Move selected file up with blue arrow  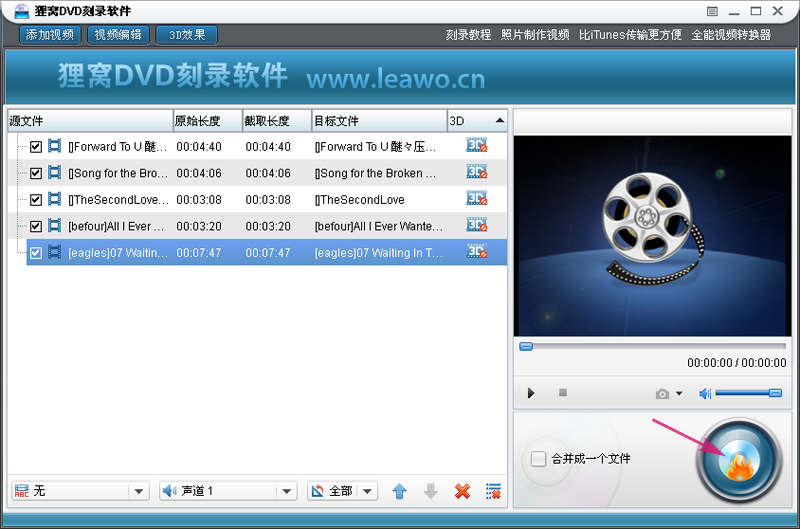click(399, 491)
